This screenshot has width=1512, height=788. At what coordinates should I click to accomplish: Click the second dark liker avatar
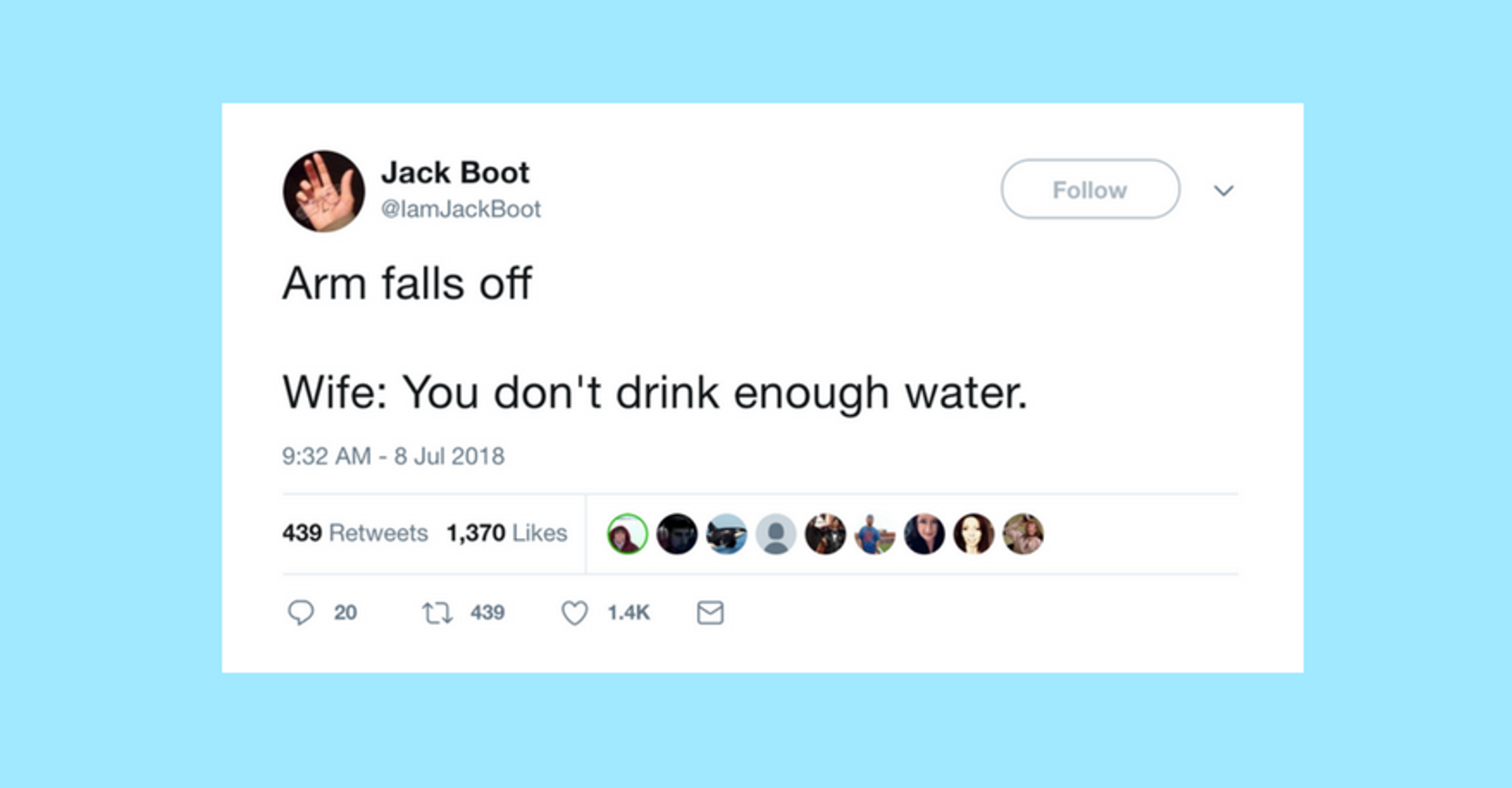click(x=677, y=534)
